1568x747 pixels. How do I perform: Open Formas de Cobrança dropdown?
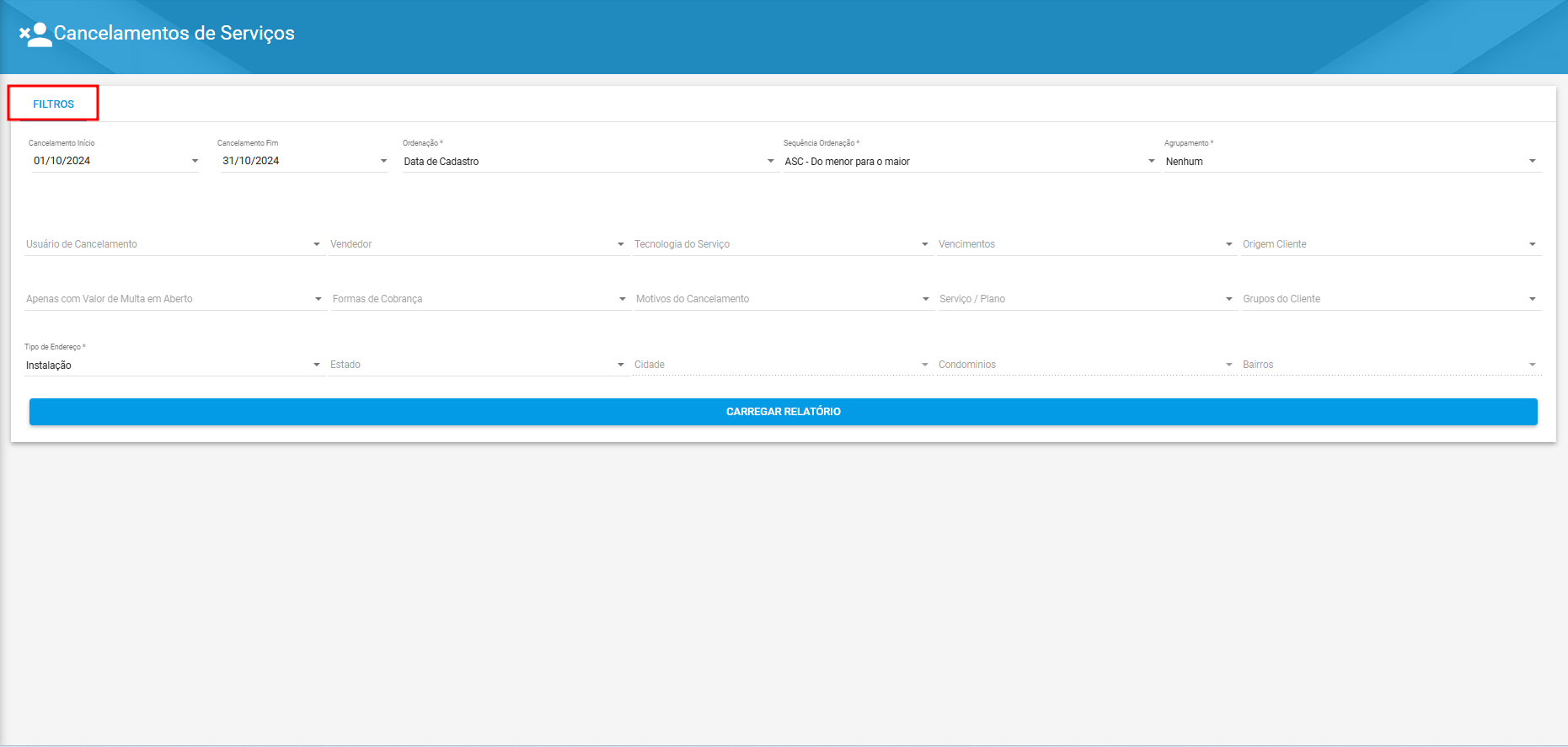point(480,299)
